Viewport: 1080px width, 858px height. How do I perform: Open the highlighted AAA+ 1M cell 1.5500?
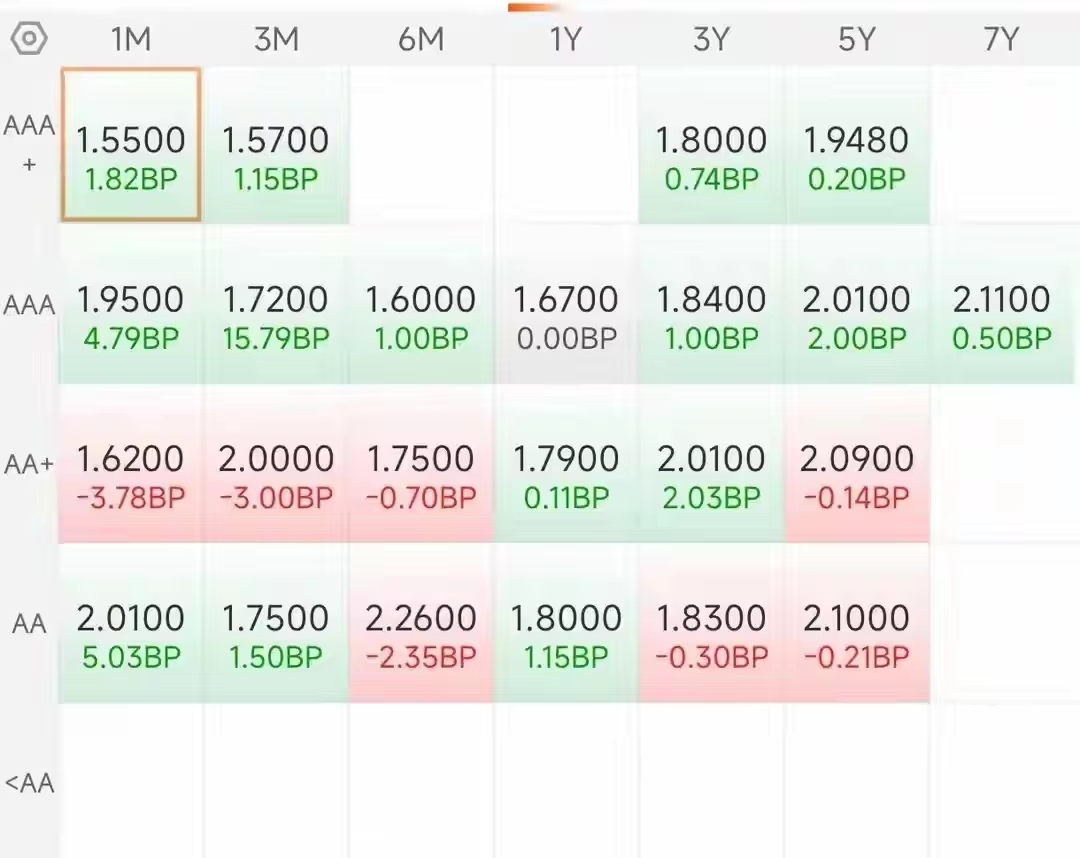[x=131, y=145]
